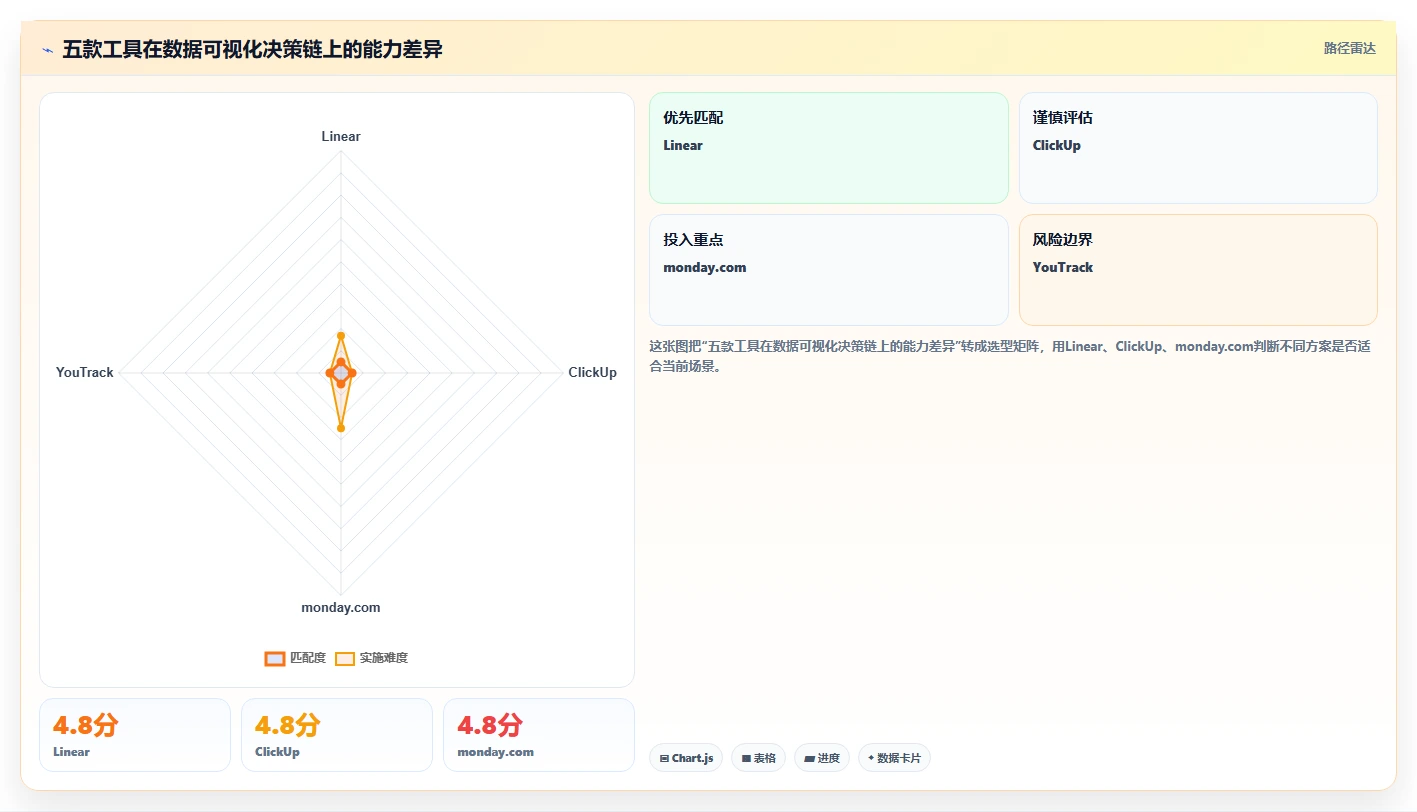Open the 风险边界 YouTrack card
The height and width of the screenshot is (812, 1417).
tap(1198, 270)
